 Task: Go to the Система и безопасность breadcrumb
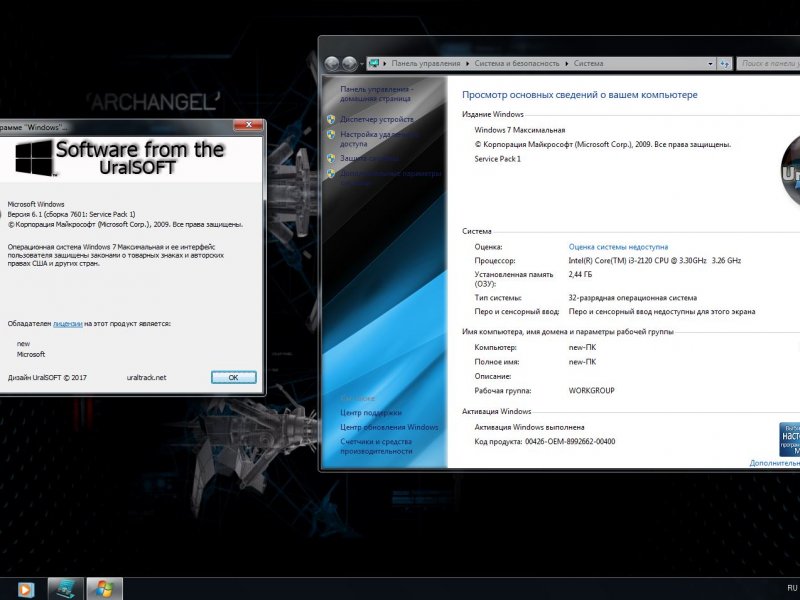click(x=517, y=64)
